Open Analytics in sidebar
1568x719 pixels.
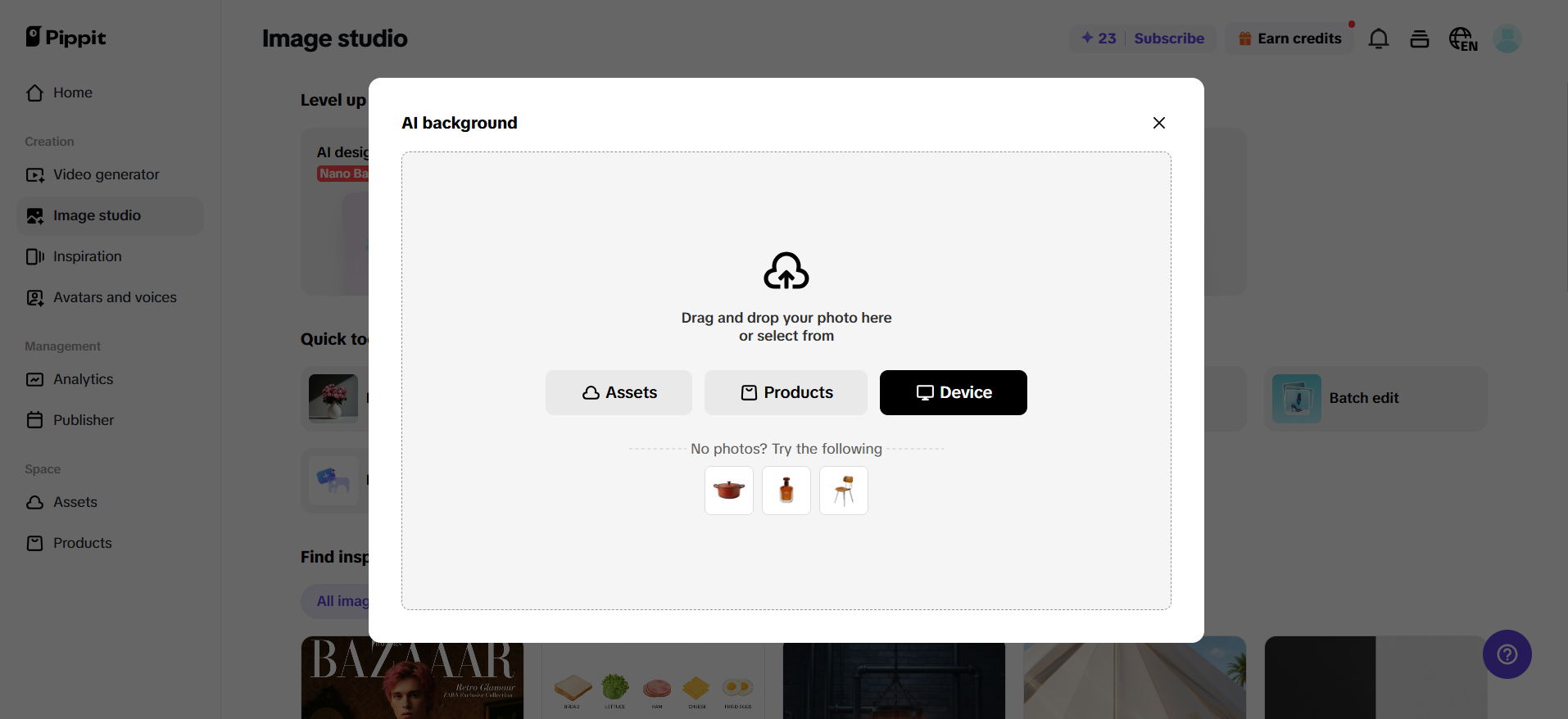[x=110, y=379]
